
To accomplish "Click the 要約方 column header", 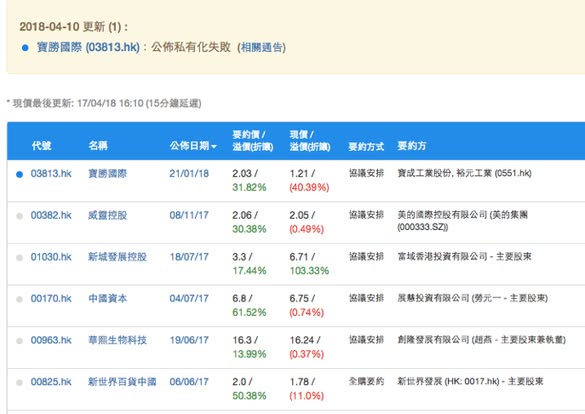I will [412, 145].
